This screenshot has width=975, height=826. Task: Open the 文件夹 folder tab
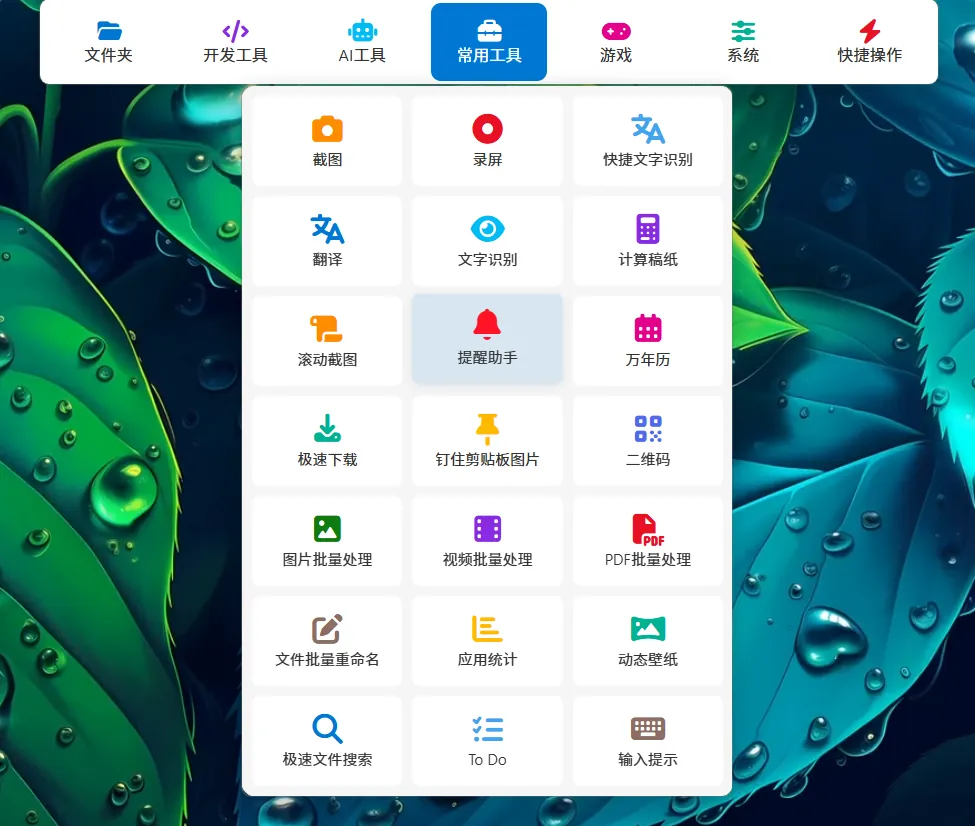click(108, 42)
